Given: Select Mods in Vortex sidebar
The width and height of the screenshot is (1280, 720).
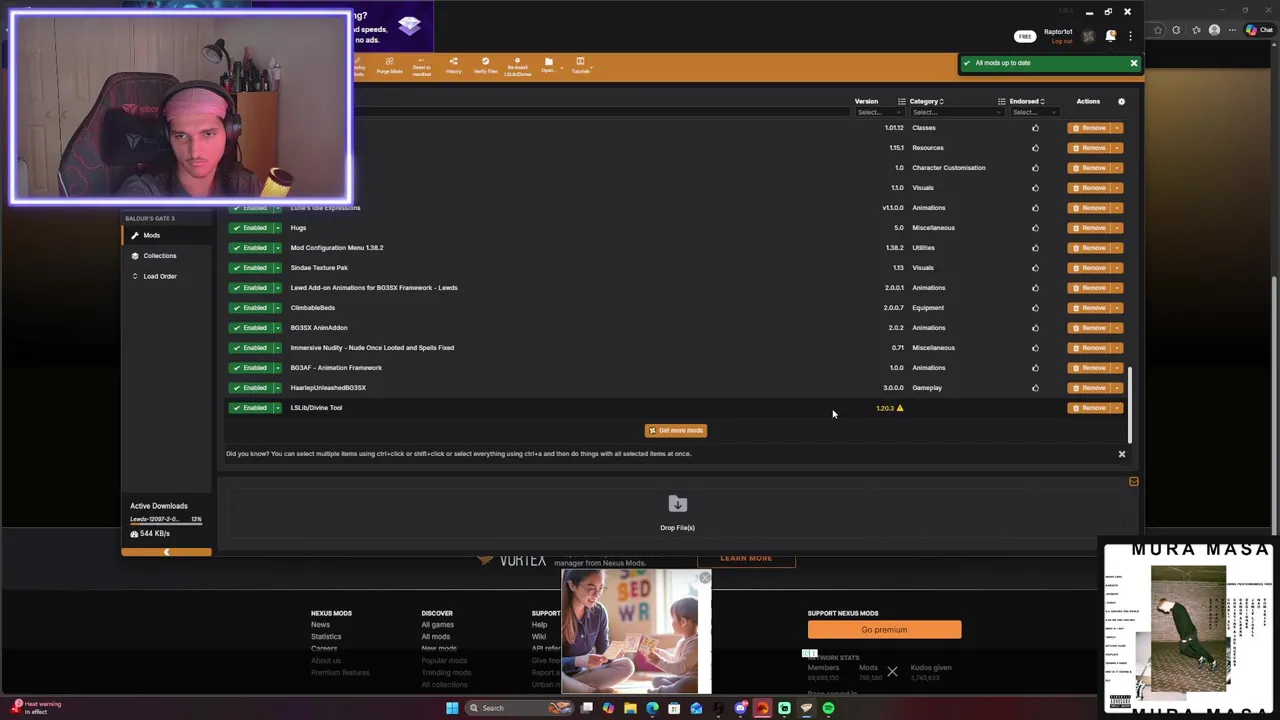Looking at the screenshot, I should click(x=165, y=235).
